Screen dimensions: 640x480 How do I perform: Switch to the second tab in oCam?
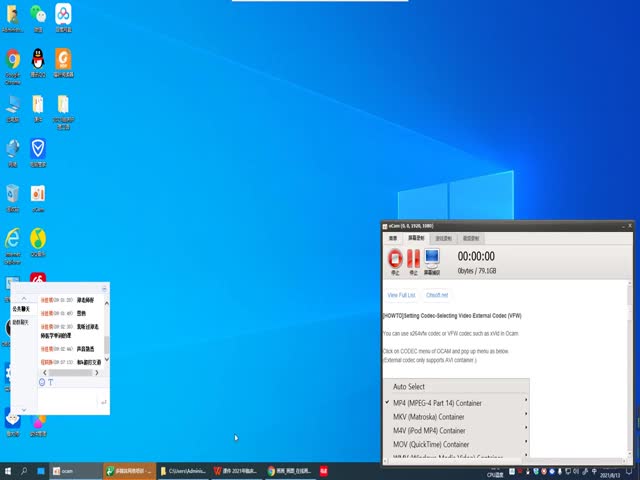tap(417, 239)
